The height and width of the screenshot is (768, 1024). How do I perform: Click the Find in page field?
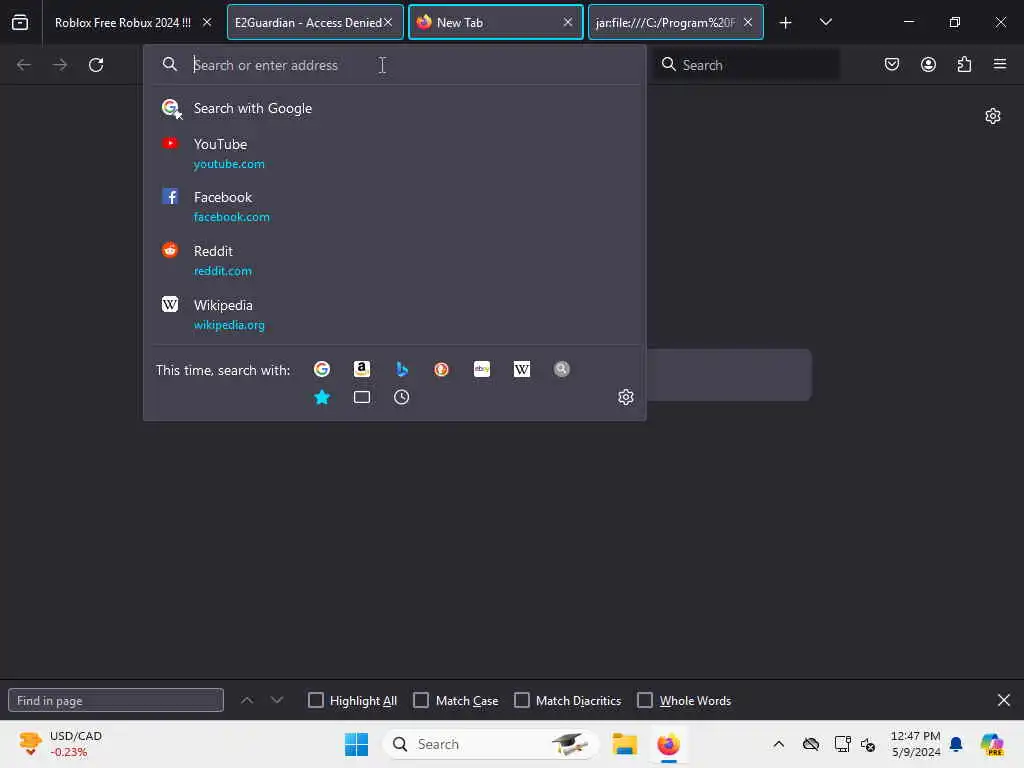click(116, 700)
